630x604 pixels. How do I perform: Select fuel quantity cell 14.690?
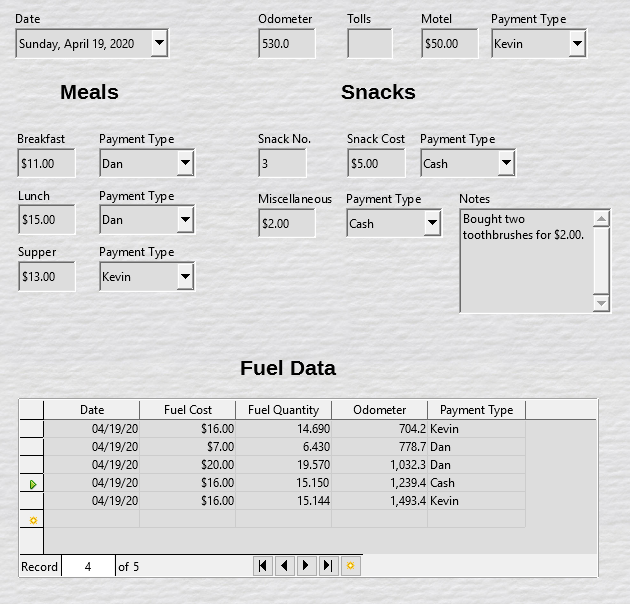coord(284,429)
